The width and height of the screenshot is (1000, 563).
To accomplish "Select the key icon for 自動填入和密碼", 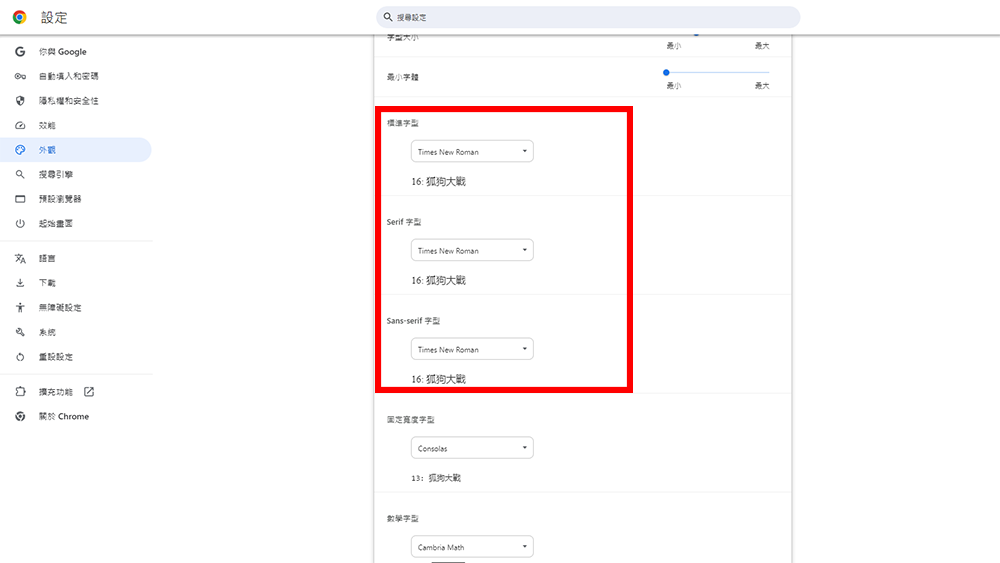I will pos(20,76).
